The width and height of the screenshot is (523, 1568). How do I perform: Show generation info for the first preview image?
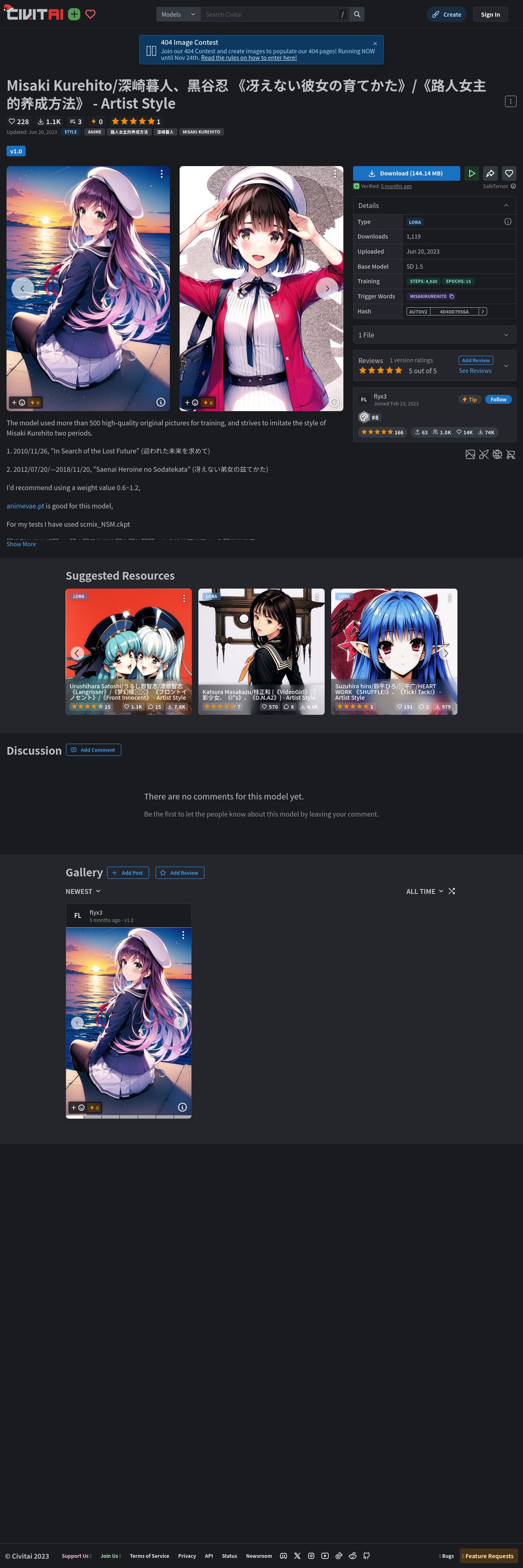[x=161, y=402]
